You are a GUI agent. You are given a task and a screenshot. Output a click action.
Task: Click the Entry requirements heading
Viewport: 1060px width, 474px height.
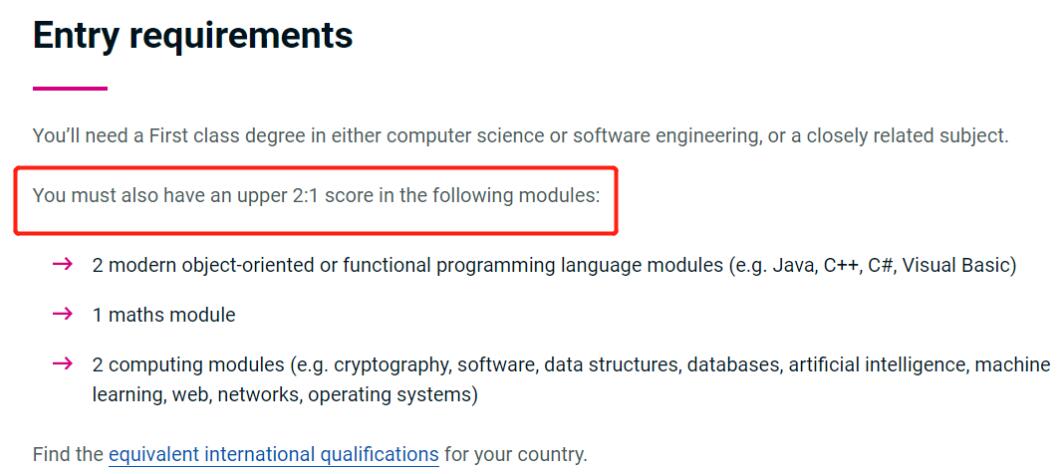[192, 36]
